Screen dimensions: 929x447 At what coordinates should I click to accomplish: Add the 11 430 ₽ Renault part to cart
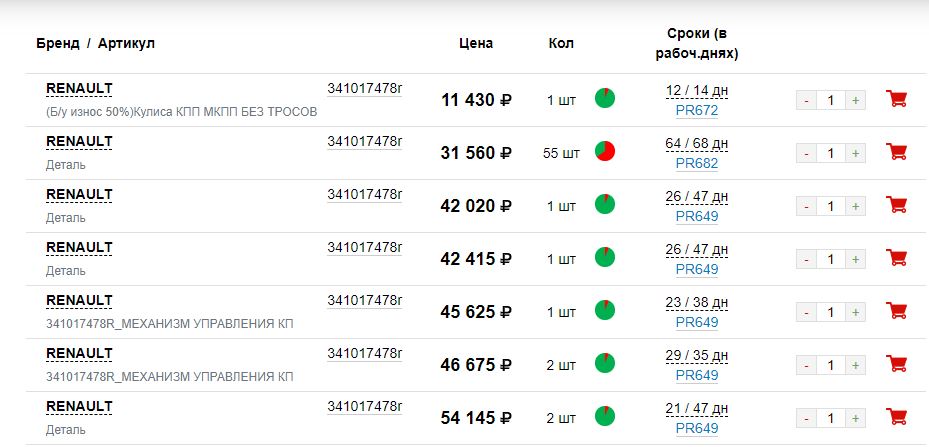(x=897, y=99)
